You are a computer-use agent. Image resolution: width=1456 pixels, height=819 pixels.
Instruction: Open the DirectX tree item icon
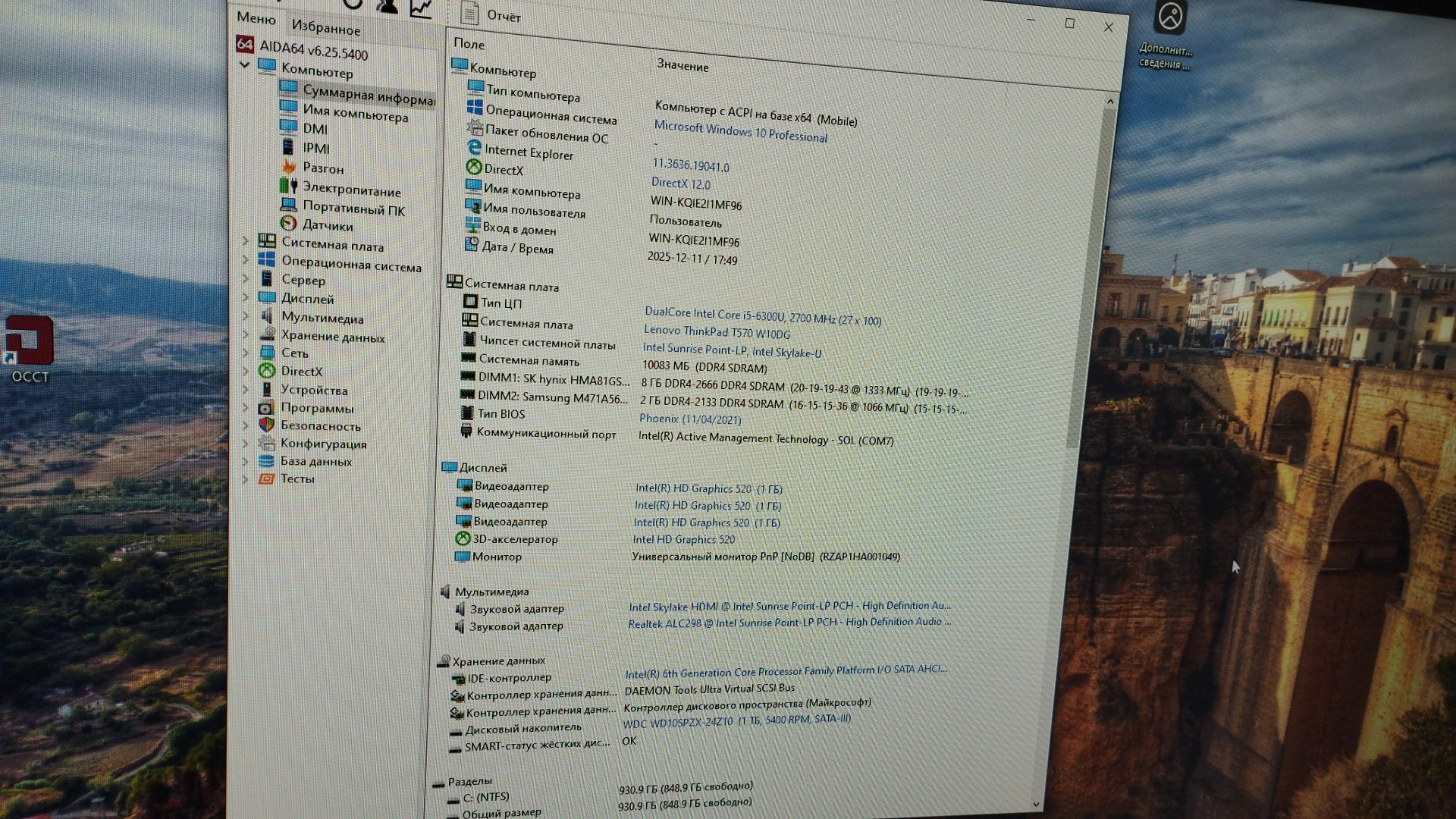(266, 371)
